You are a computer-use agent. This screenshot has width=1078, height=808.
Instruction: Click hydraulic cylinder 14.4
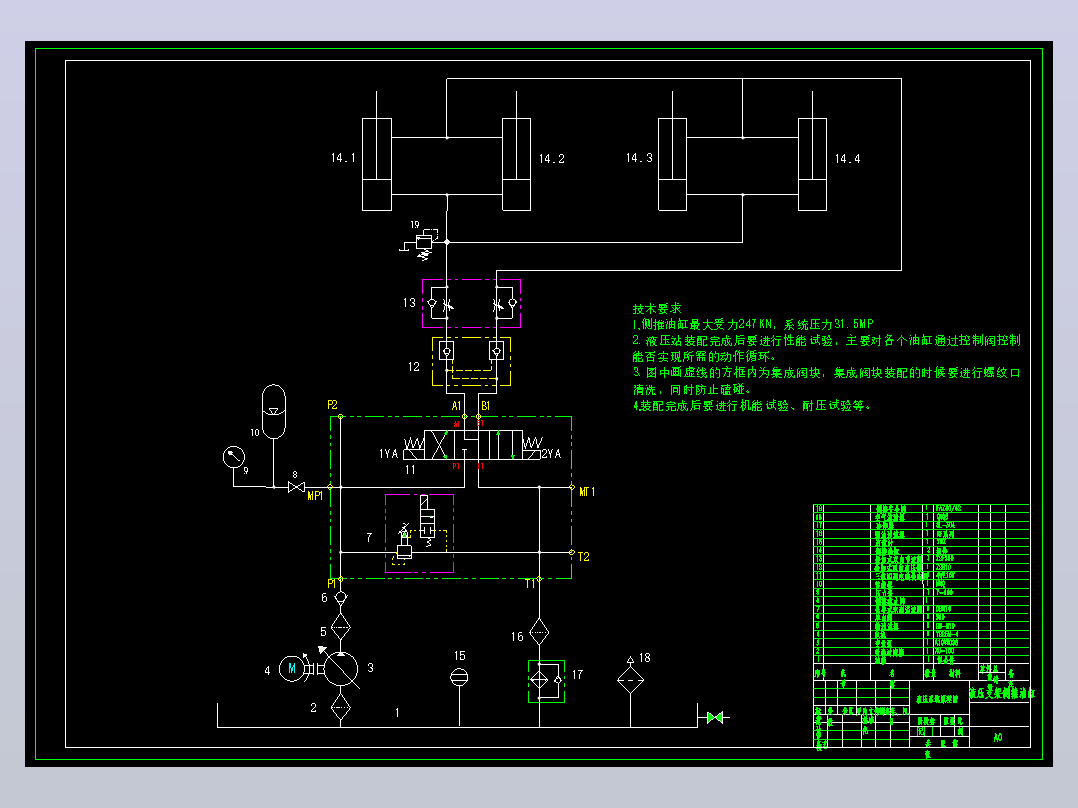click(x=812, y=164)
